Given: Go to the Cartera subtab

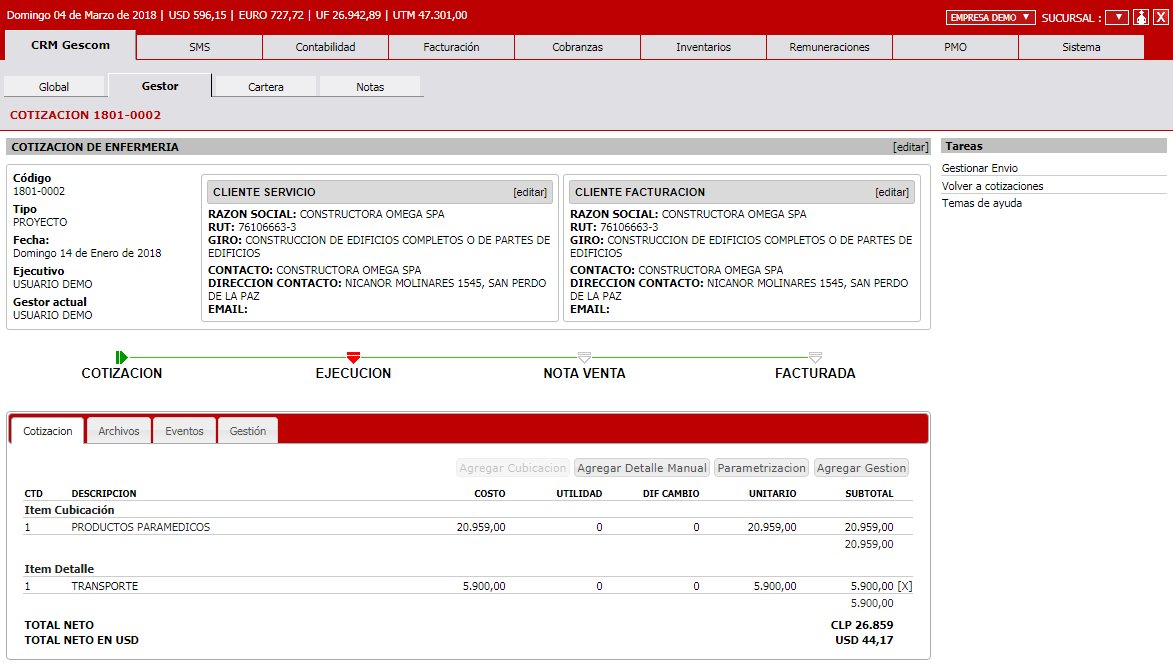Looking at the screenshot, I should pos(266,87).
